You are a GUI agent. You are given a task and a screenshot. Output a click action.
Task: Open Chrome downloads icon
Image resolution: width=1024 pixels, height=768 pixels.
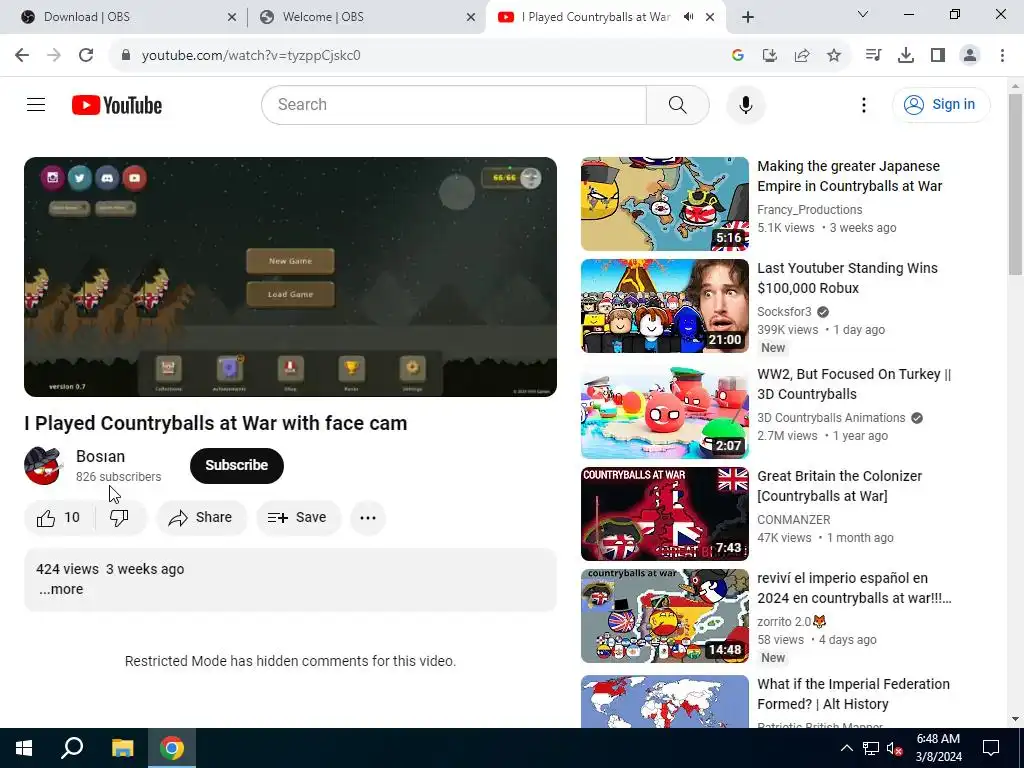(906, 56)
